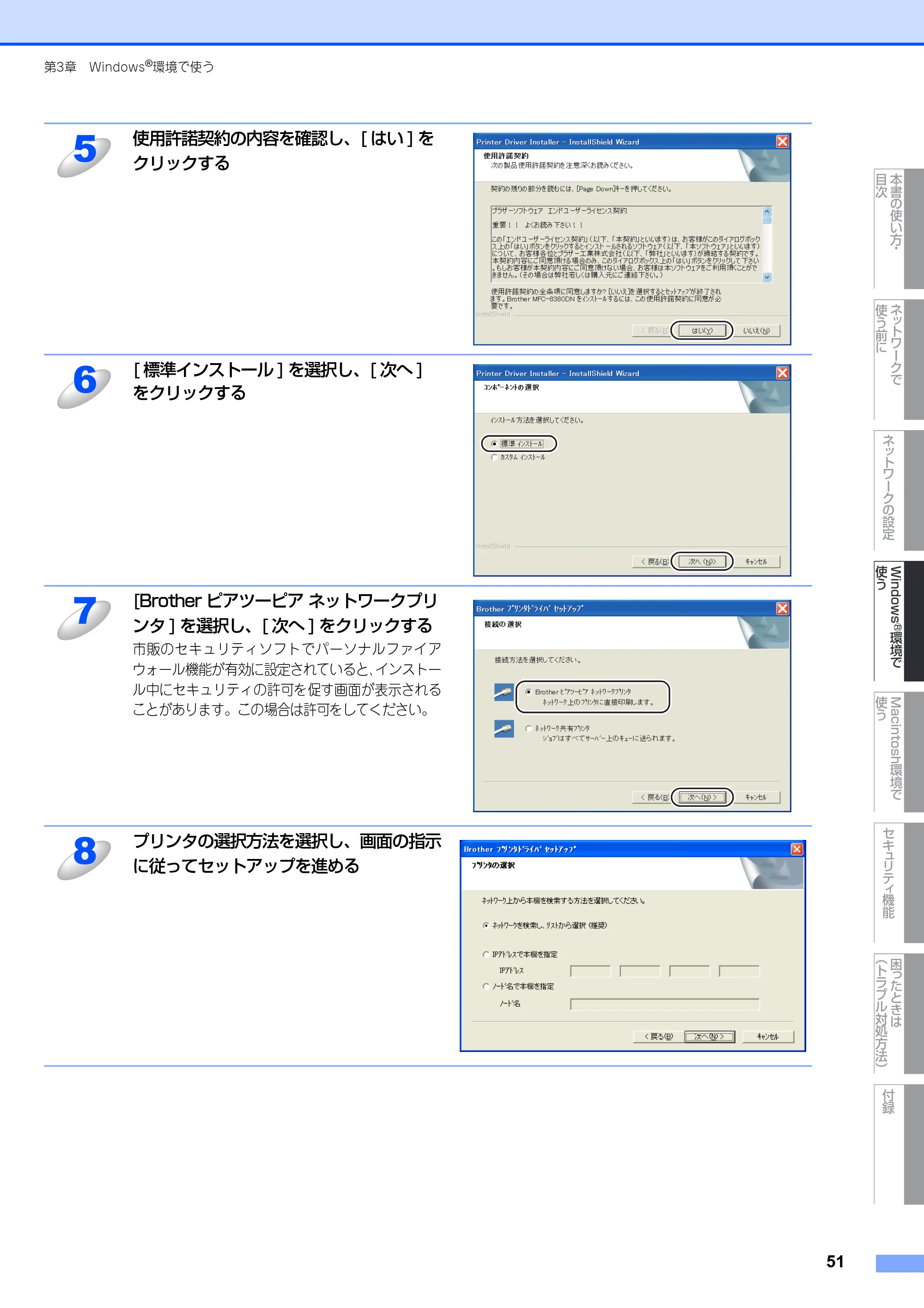Viewport: 924px width, 1308px height.
Task: Click 戻る(B) in printer selection dialog
Action: pos(658,1037)
